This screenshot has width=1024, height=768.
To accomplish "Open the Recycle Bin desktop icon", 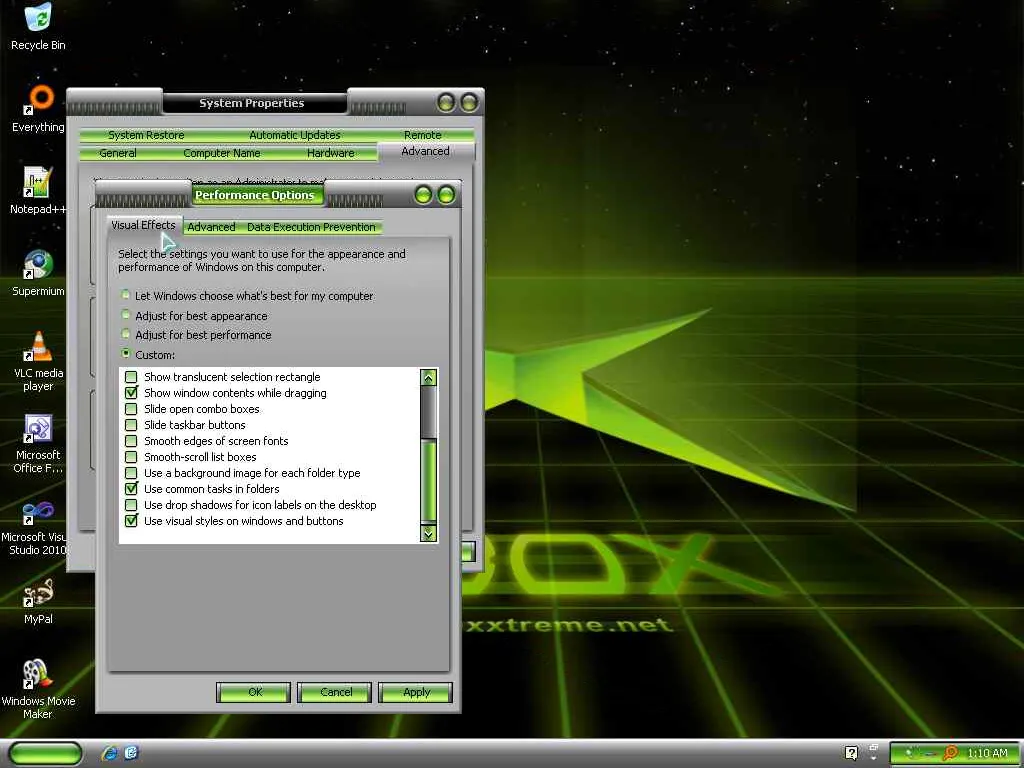I will (x=39, y=26).
